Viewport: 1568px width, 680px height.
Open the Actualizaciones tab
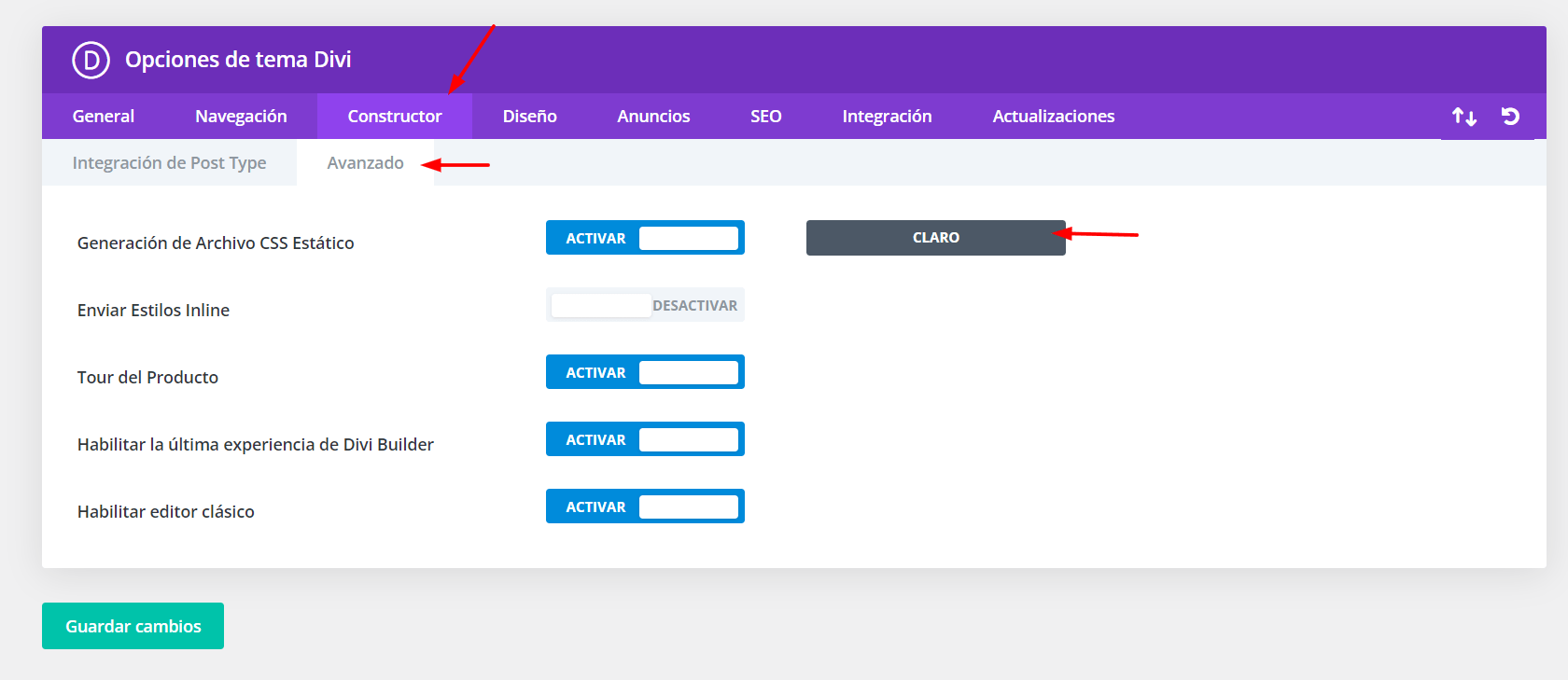[1054, 117]
